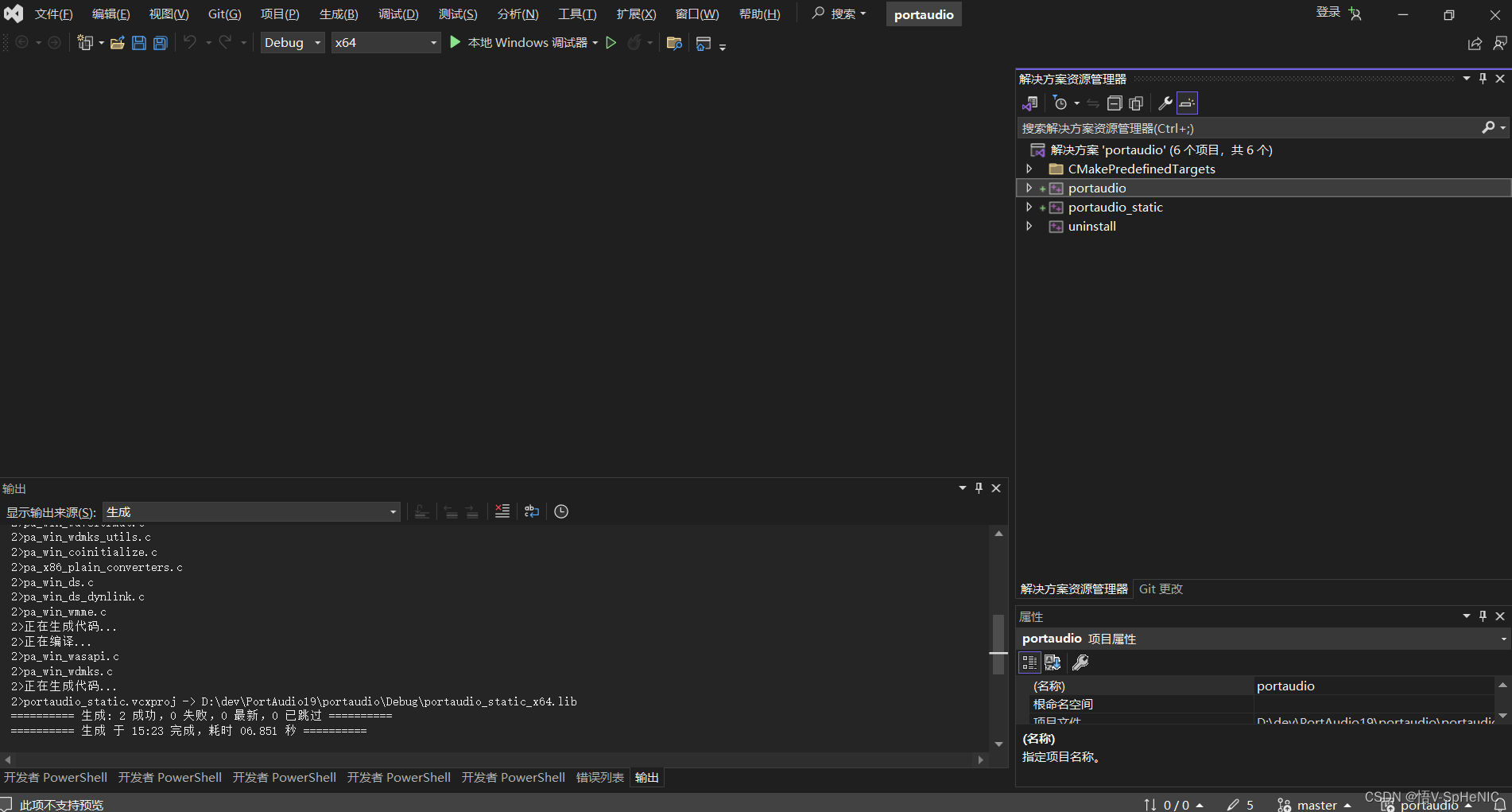Click the (名称) property value portaudio
The width and height of the screenshot is (1512, 812).
(1374, 686)
